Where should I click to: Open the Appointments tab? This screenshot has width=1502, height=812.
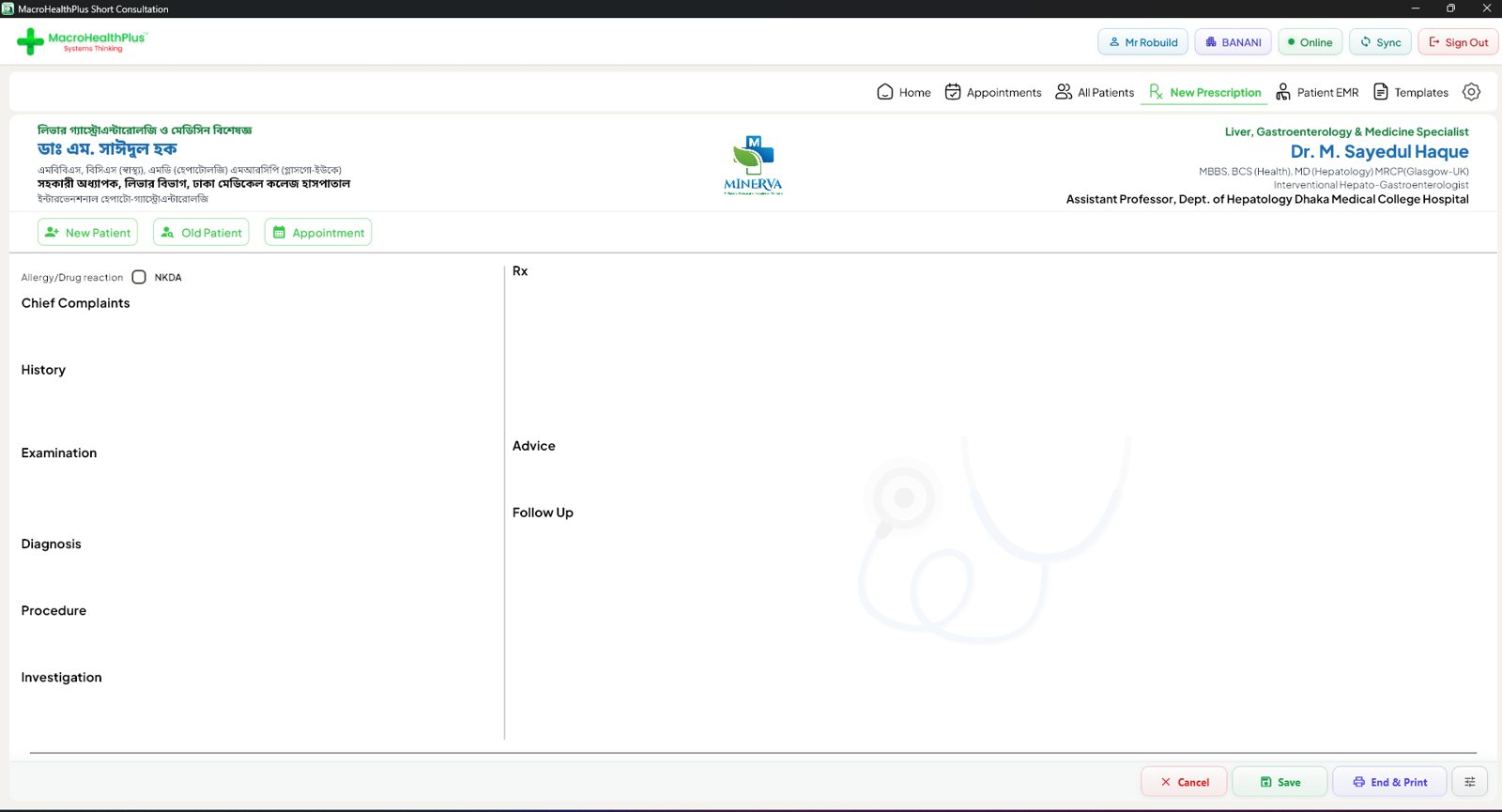pos(993,92)
